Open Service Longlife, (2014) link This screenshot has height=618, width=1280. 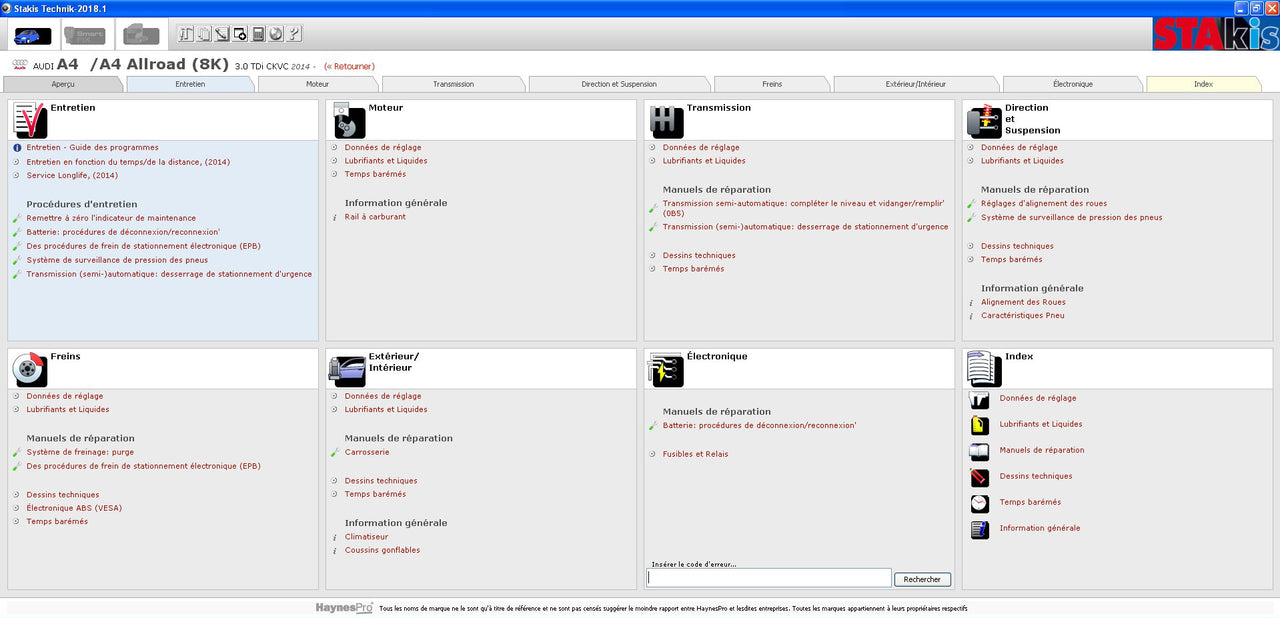point(72,176)
